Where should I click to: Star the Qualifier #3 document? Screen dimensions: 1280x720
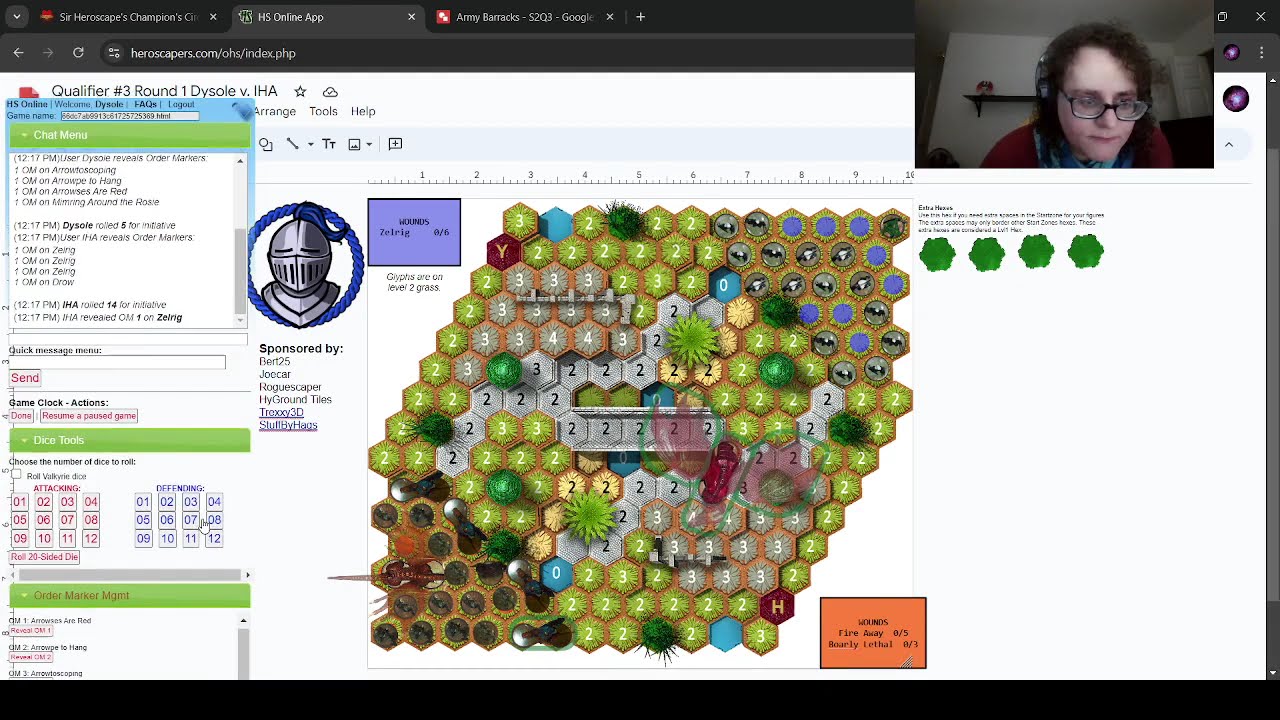(300, 91)
